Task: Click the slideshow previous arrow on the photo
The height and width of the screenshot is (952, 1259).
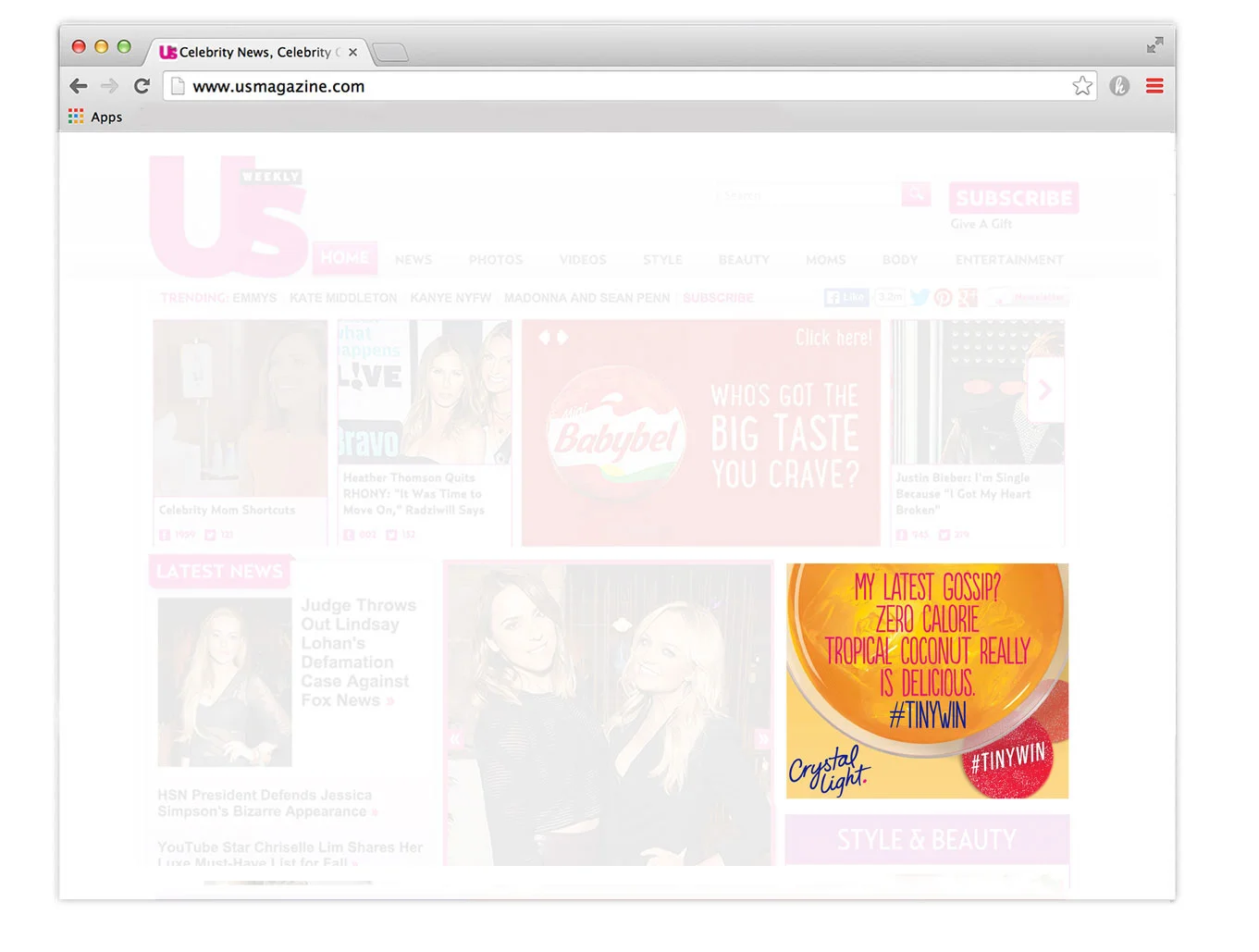Action: click(x=455, y=738)
